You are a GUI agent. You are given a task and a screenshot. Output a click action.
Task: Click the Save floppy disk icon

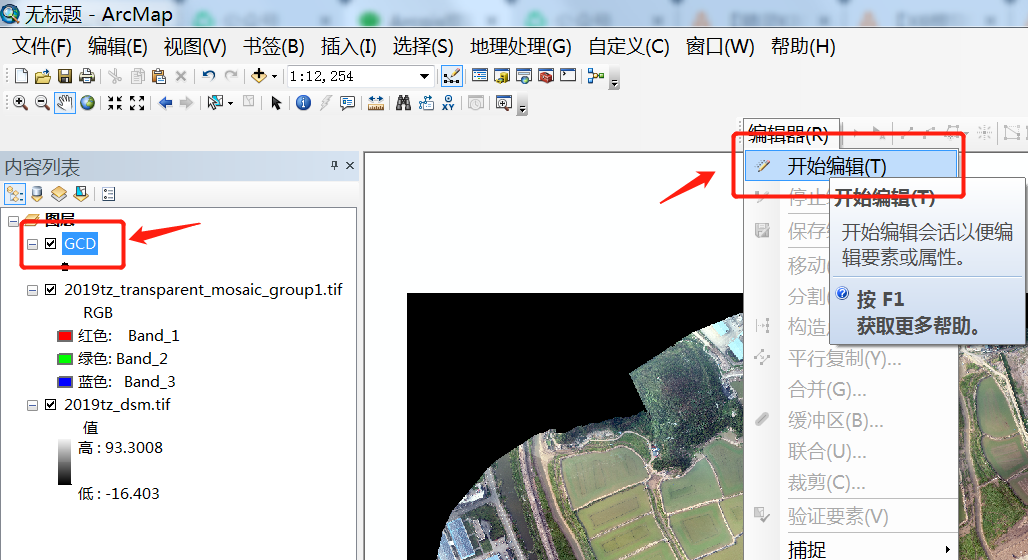(x=65, y=76)
